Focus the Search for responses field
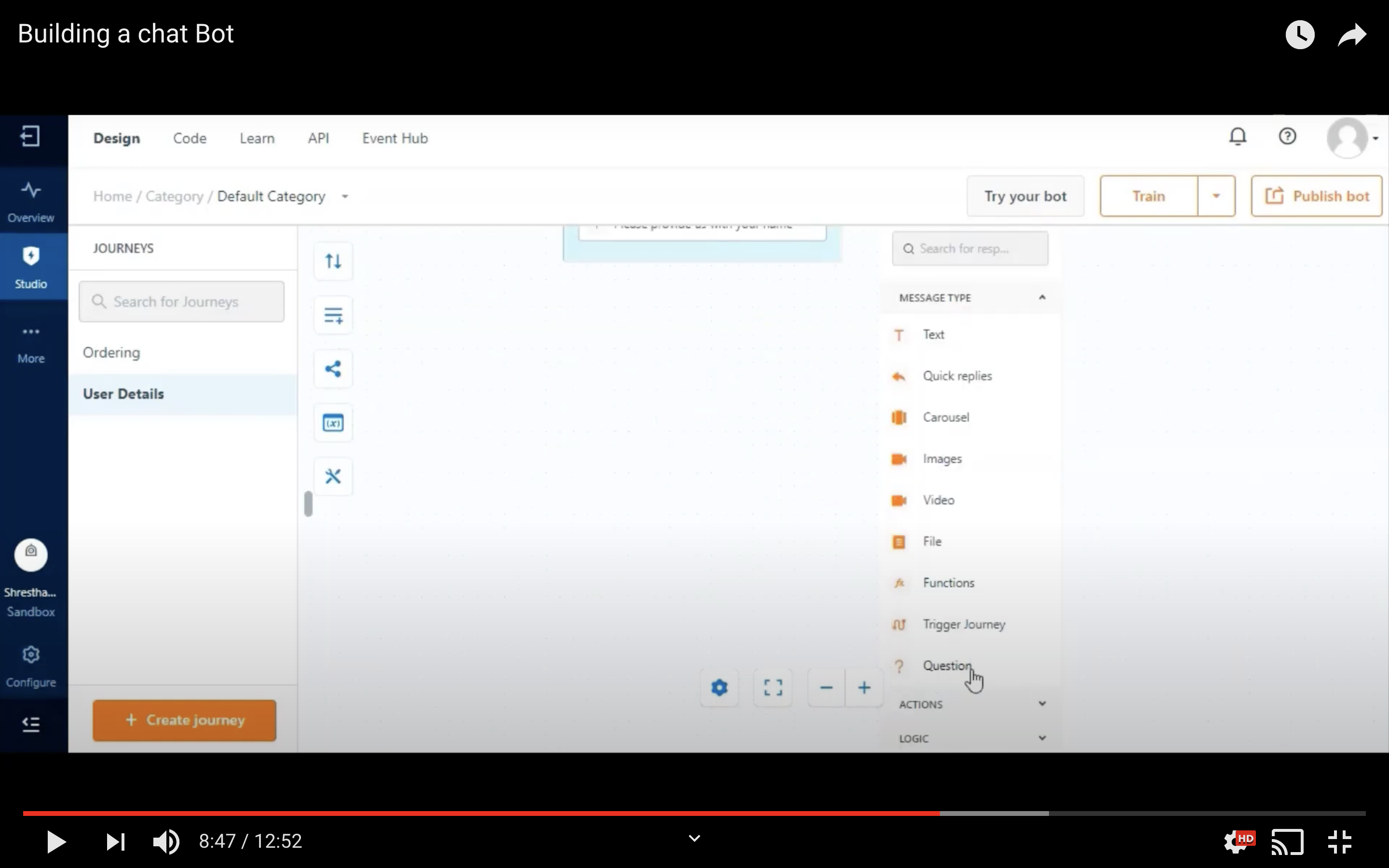The height and width of the screenshot is (868, 1389). [x=970, y=248]
